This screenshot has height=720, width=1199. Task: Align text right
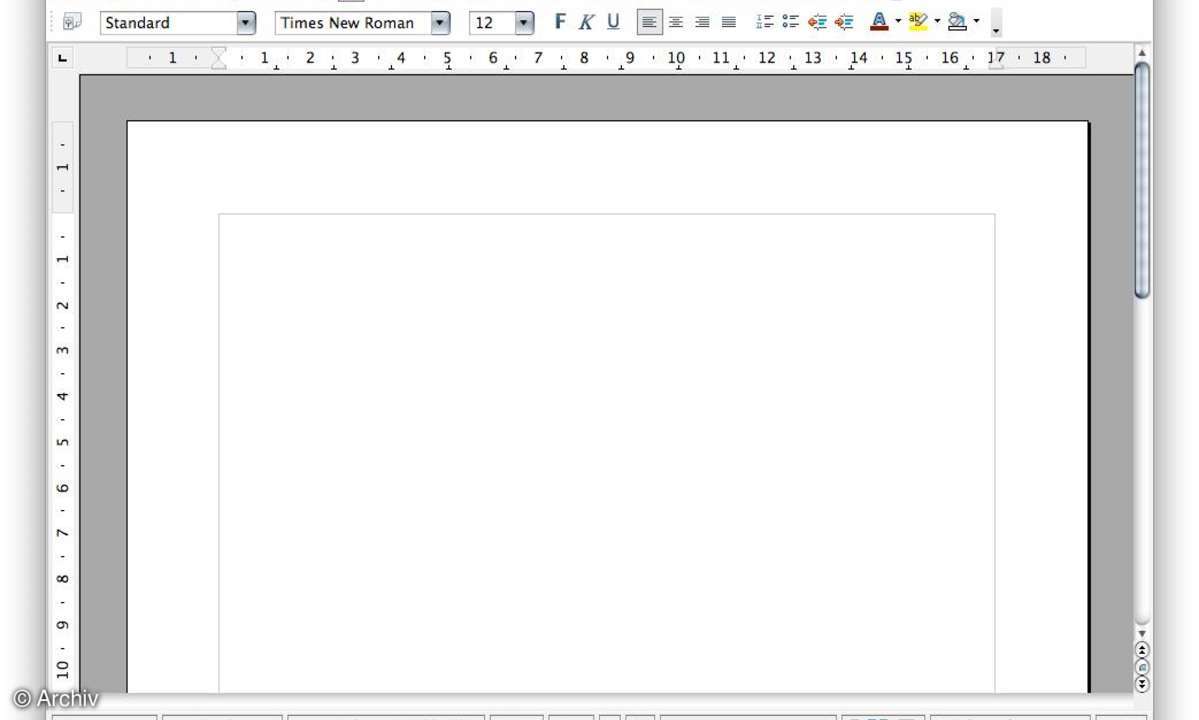[x=702, y=22]
